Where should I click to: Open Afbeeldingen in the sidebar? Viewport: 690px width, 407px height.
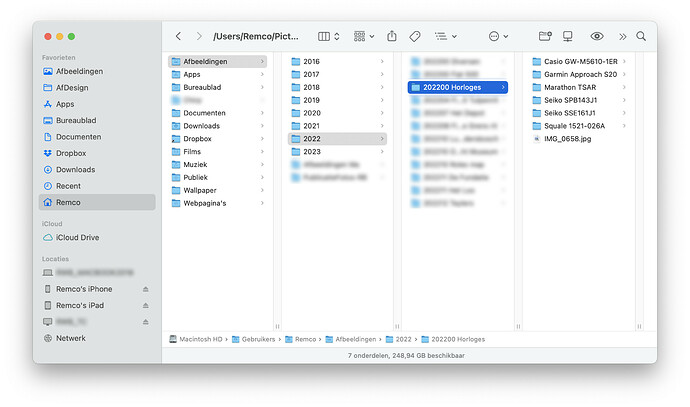point(97,71)
